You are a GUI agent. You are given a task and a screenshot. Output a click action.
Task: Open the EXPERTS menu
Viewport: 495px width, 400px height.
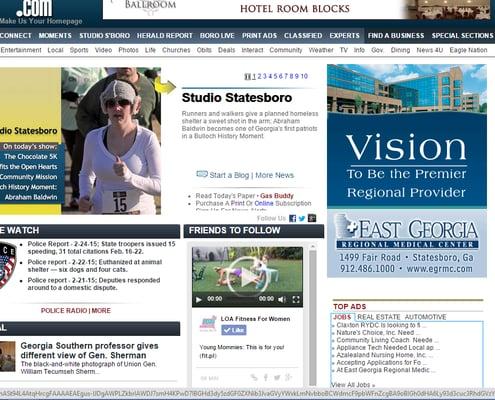pyautogui.click(x=344, y=36)
